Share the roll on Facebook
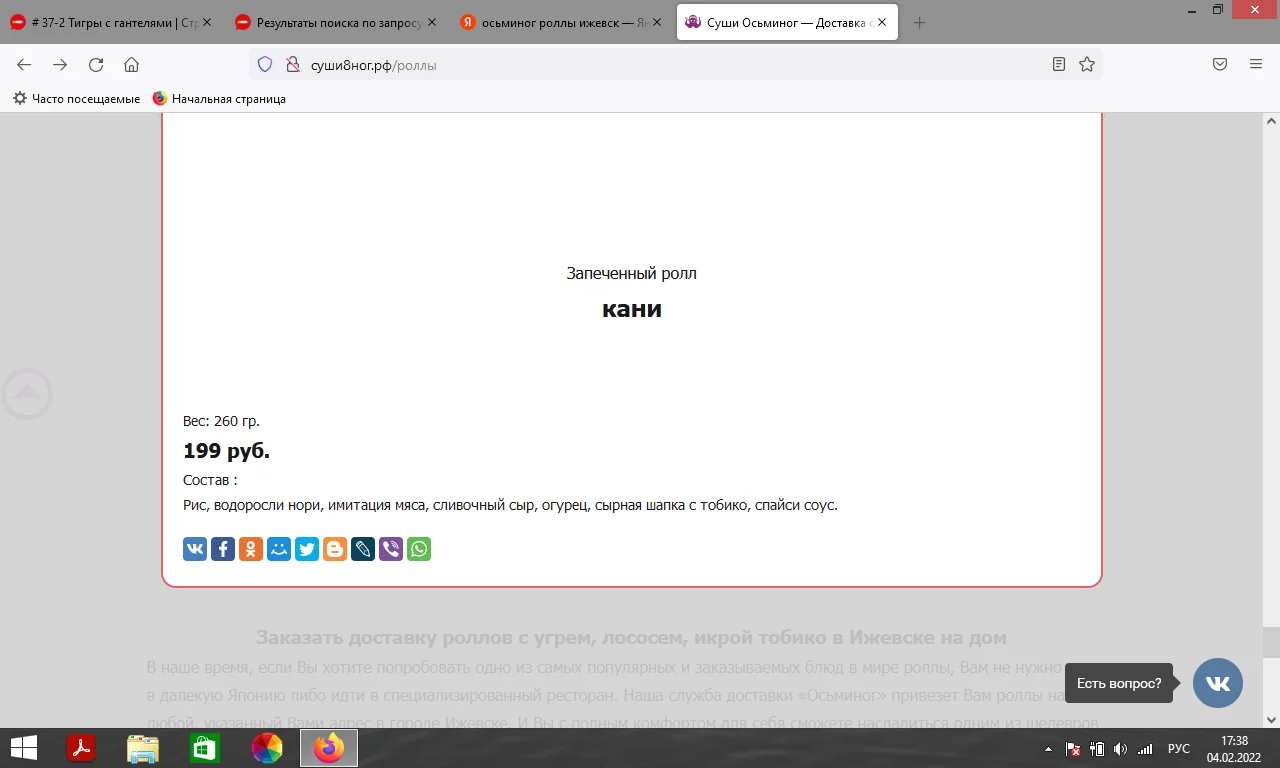Viewport: 1280px width, 768px height. [x=223, y=549]
